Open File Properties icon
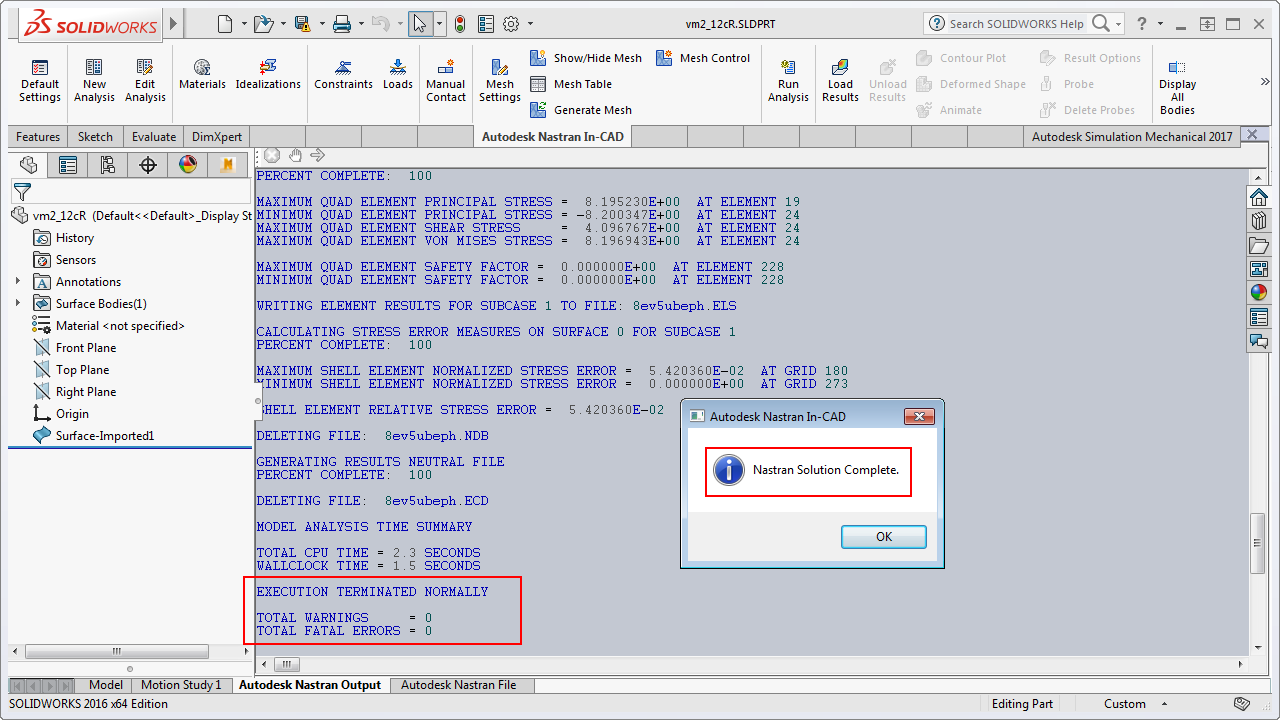1280x720 pixels. click(486, 23)
